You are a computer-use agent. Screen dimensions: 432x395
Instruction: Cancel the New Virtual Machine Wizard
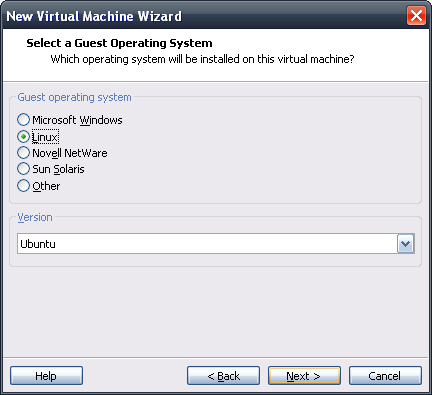point(385,376)
